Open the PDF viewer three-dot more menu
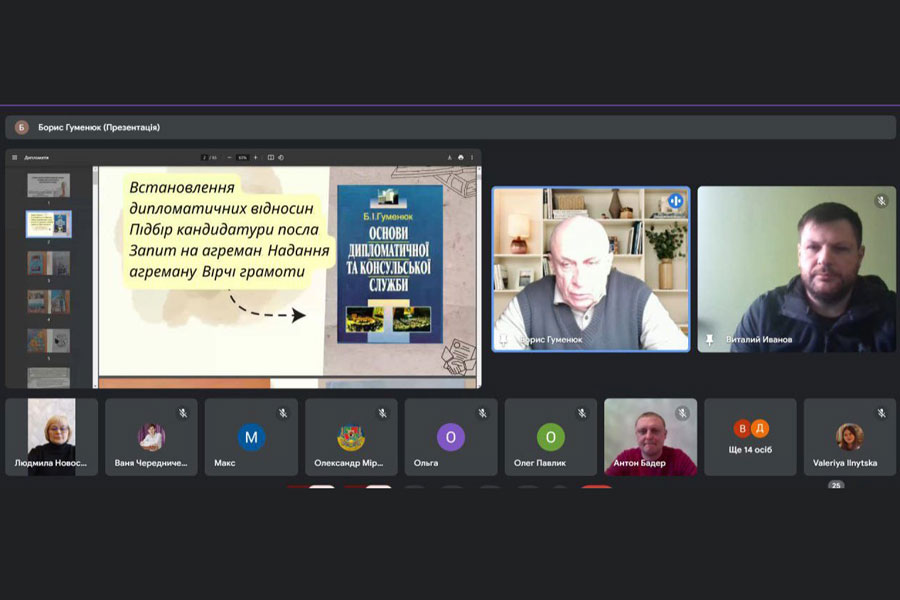The height and width of the screenshot is (600, 900). (x=472, y=157)
